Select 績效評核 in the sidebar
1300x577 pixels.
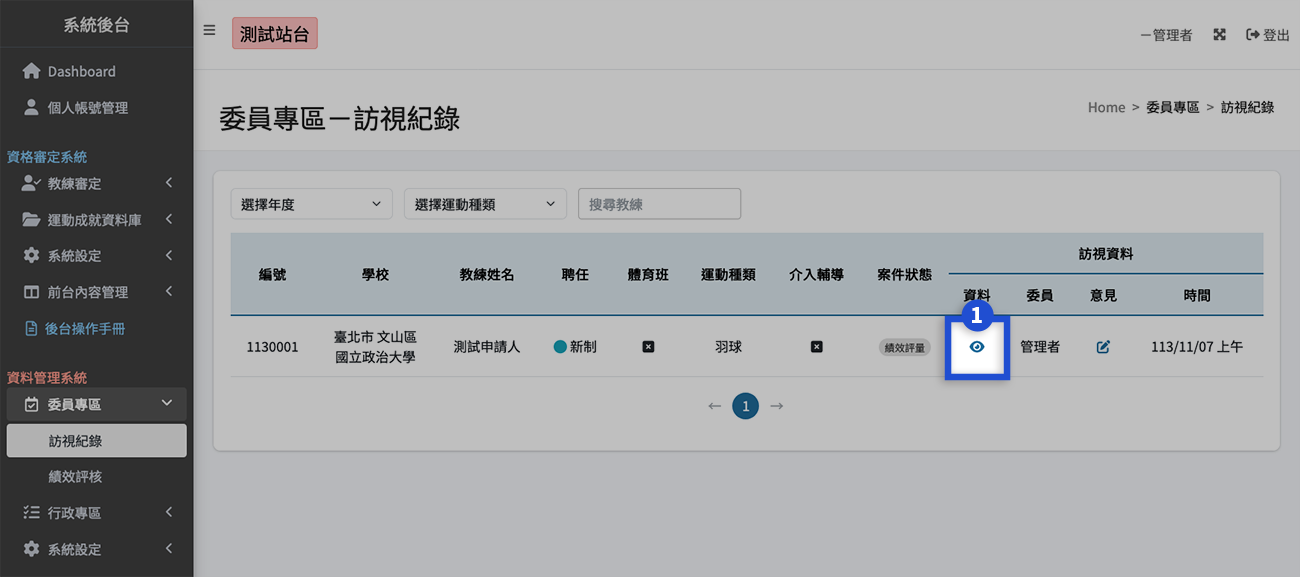75,477
